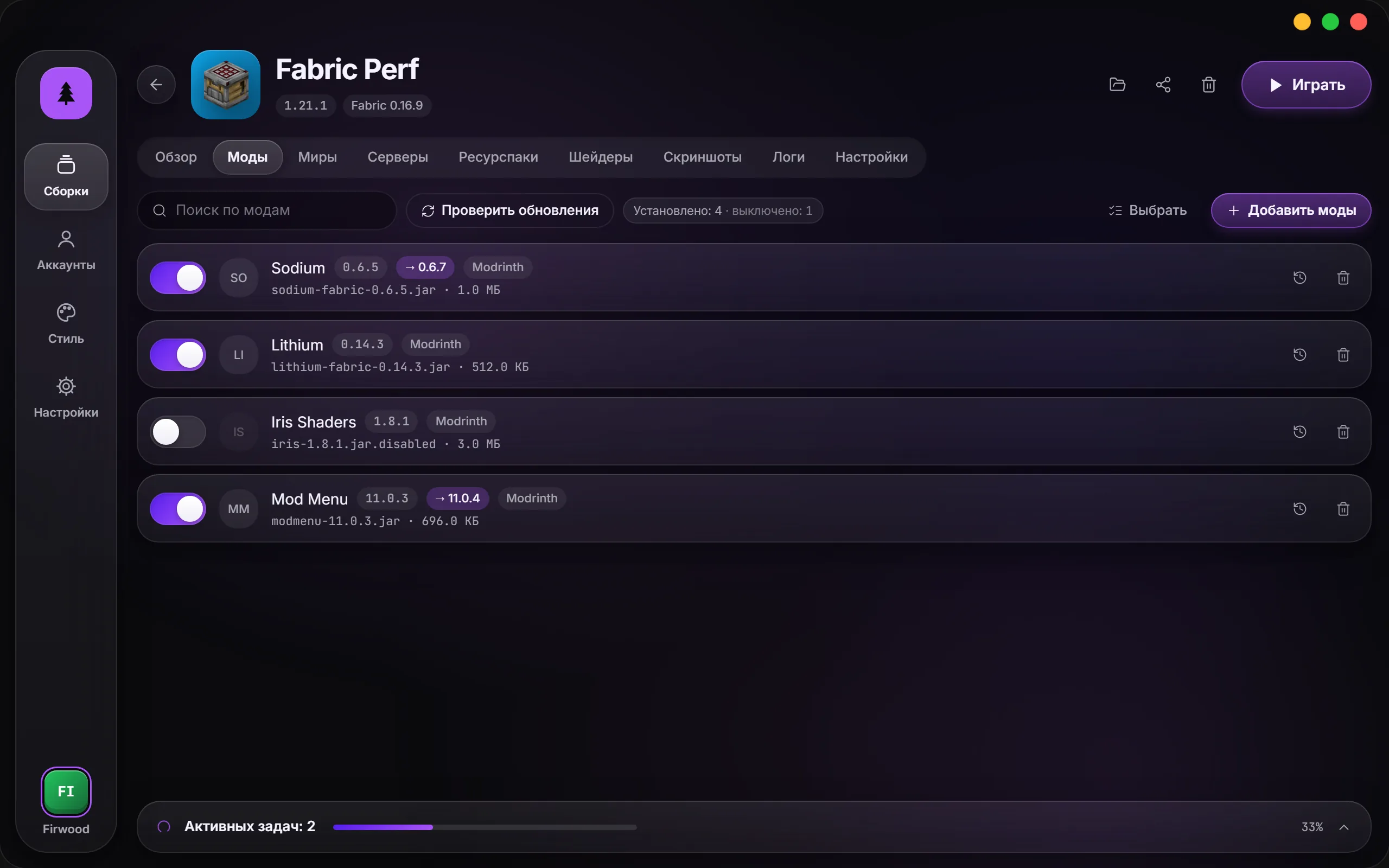The image size is (1389, 868).
Task: Delete Iris Shaders with trash icon
Action: 1343,432
